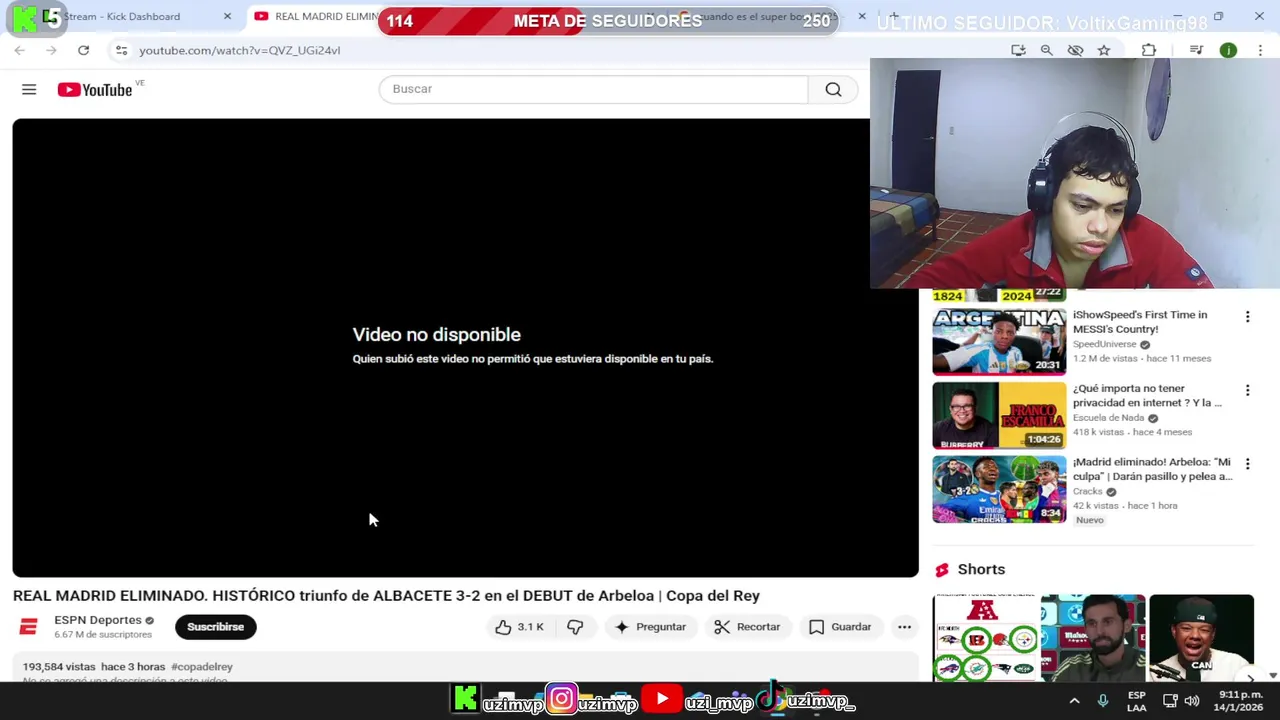Click the Recortar clip button

747,627
